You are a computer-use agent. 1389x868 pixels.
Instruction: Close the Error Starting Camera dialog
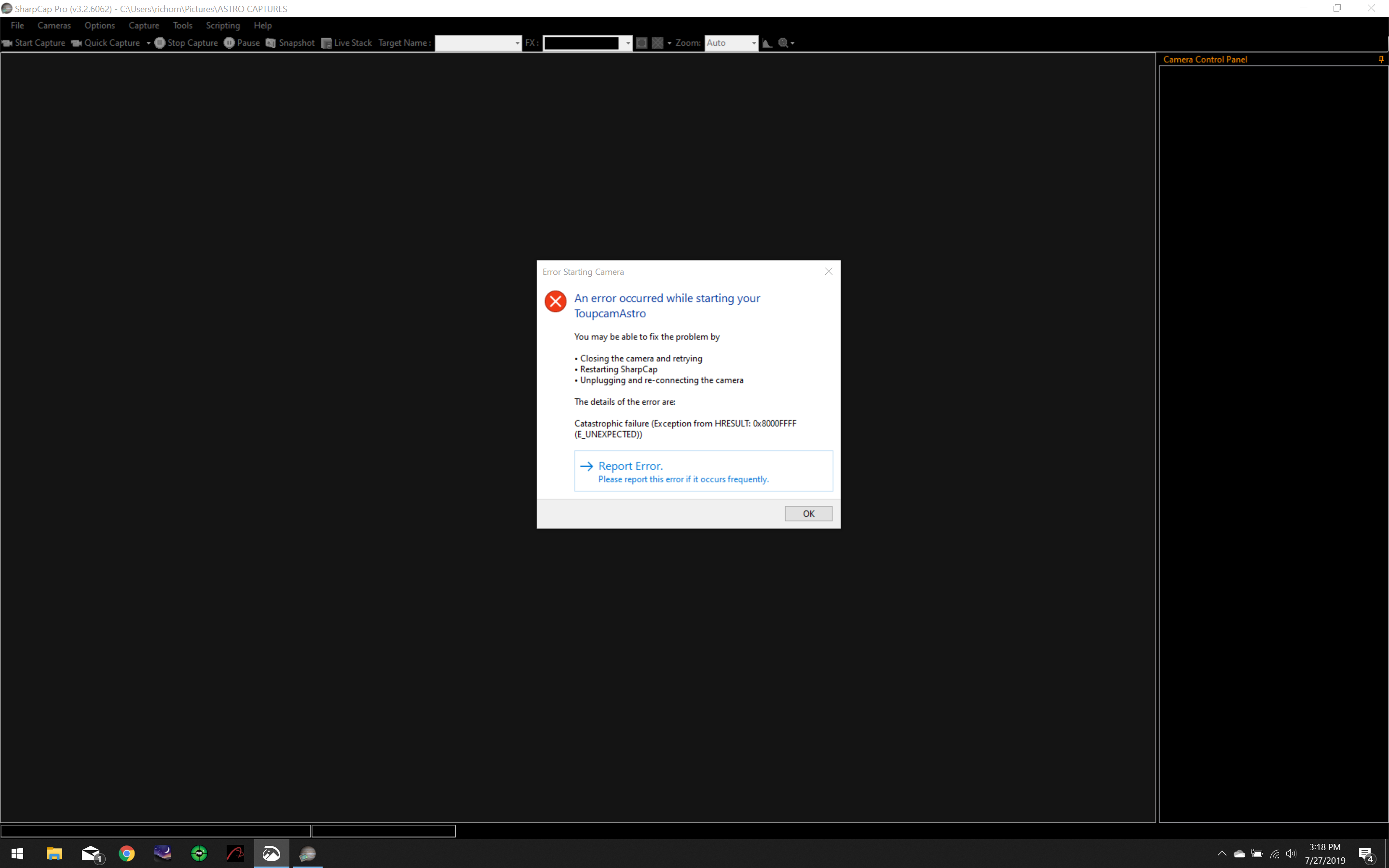pos(828,271)
